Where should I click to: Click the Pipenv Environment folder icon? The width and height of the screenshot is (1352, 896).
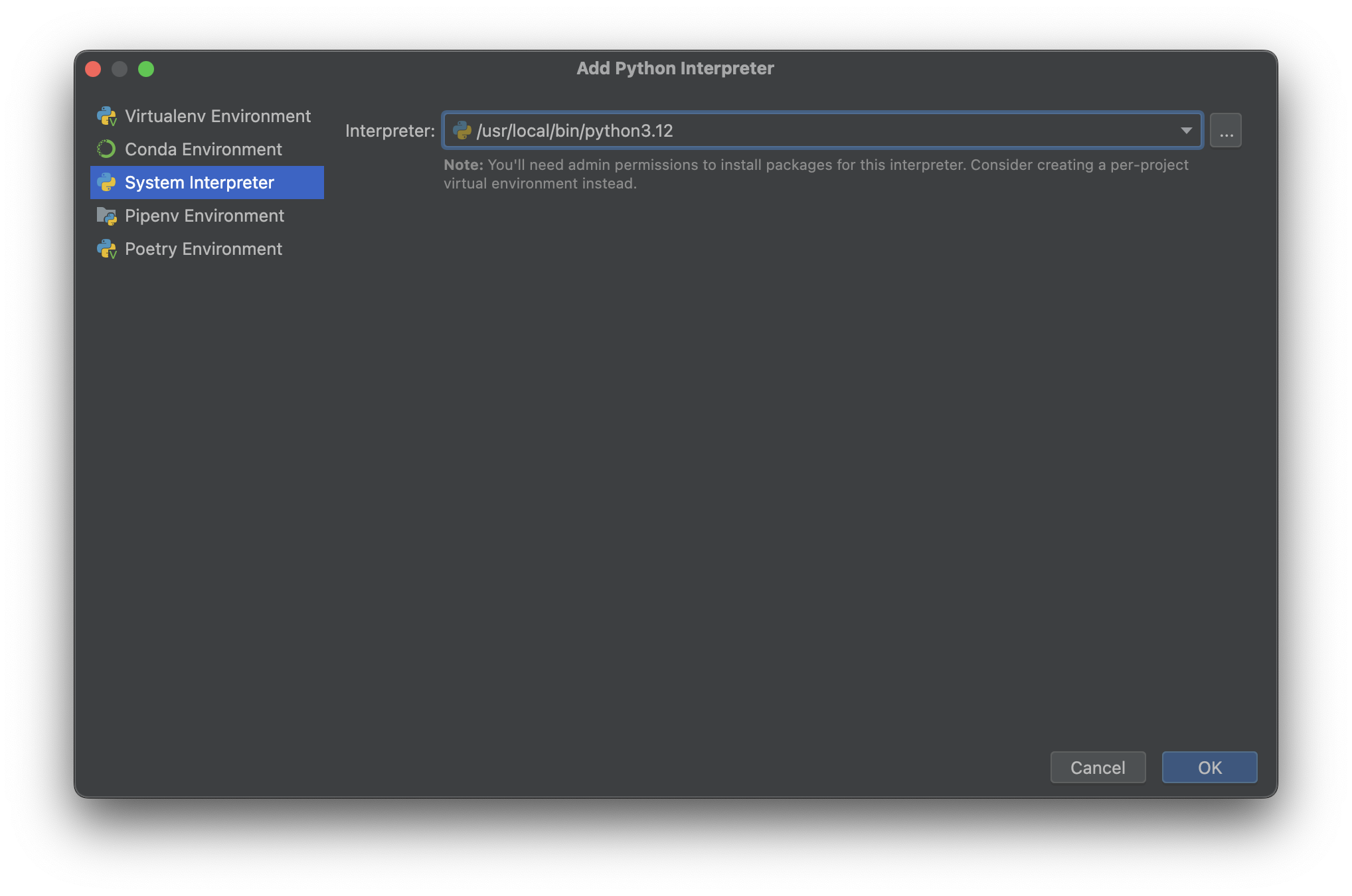point(108,215)
